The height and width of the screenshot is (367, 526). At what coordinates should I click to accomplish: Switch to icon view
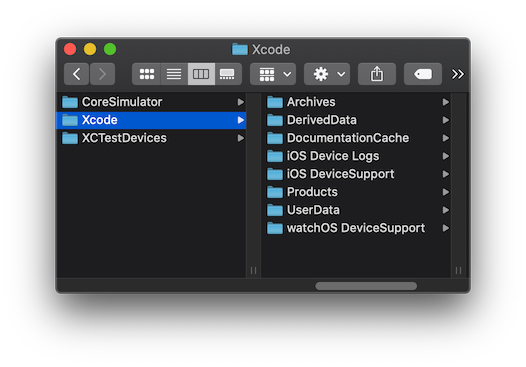[147, 74]
